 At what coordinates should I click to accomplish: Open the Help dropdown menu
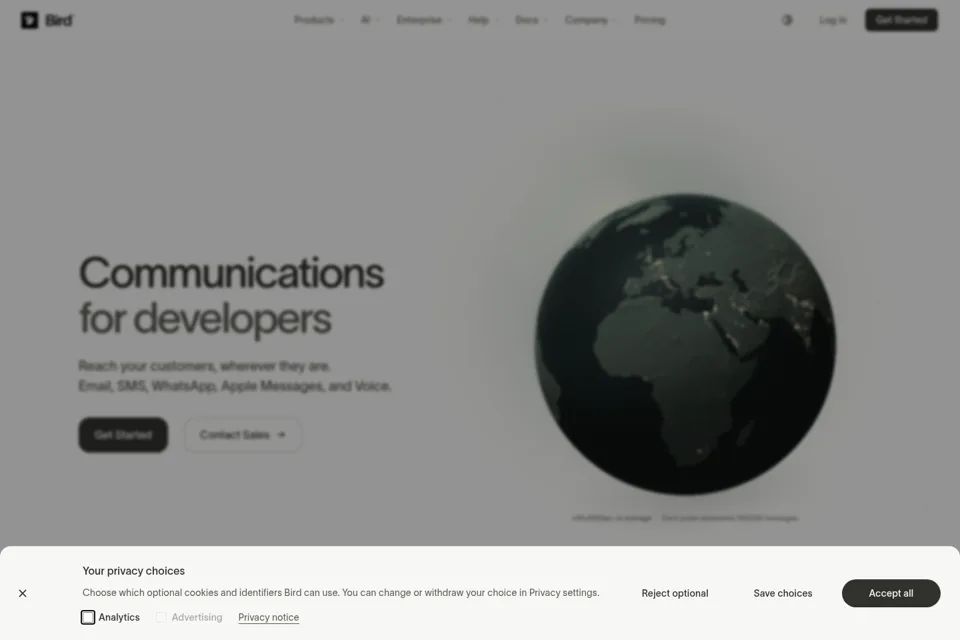click(x=483, y=20)
